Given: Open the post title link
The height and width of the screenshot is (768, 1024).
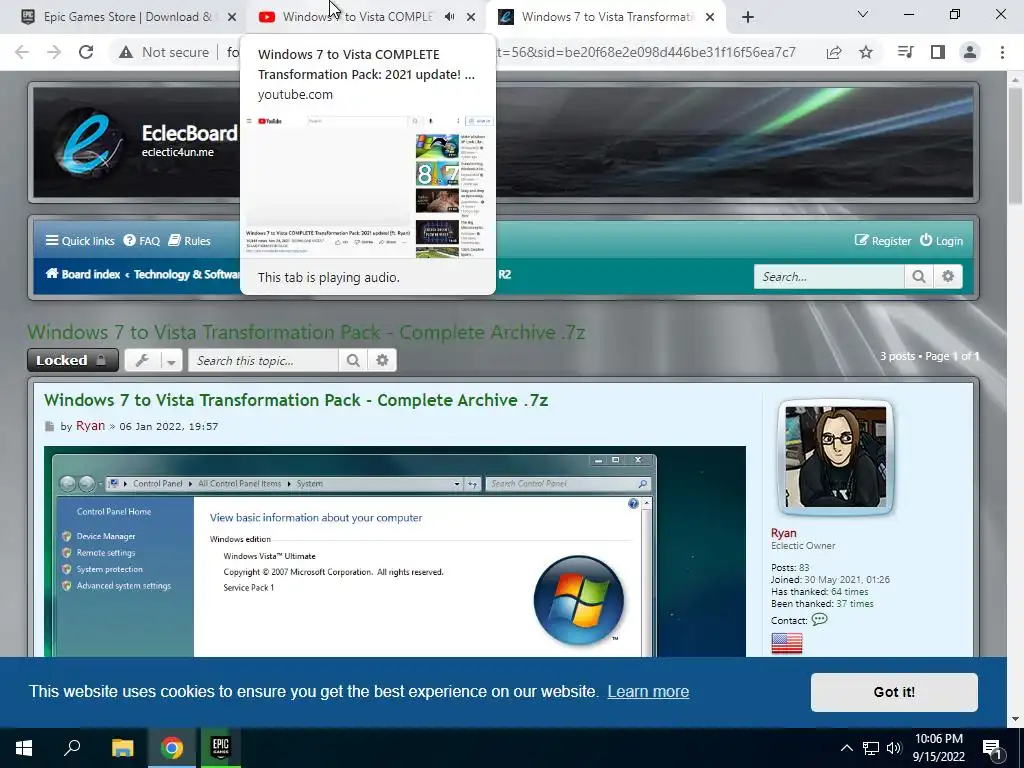Looking at the screenshot, I should pos(296,400).
